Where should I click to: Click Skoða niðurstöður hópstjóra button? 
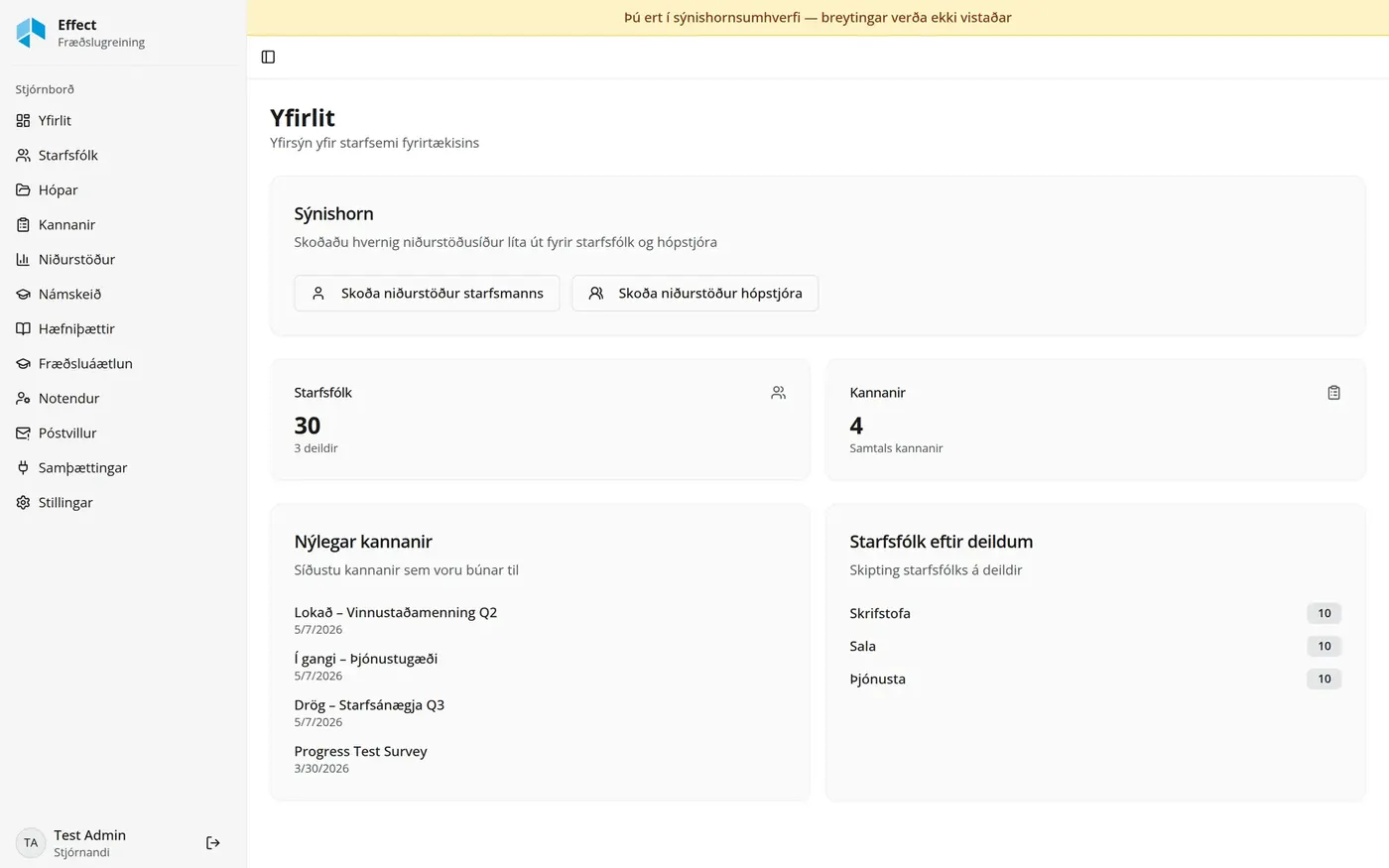(x=695, y=294)
